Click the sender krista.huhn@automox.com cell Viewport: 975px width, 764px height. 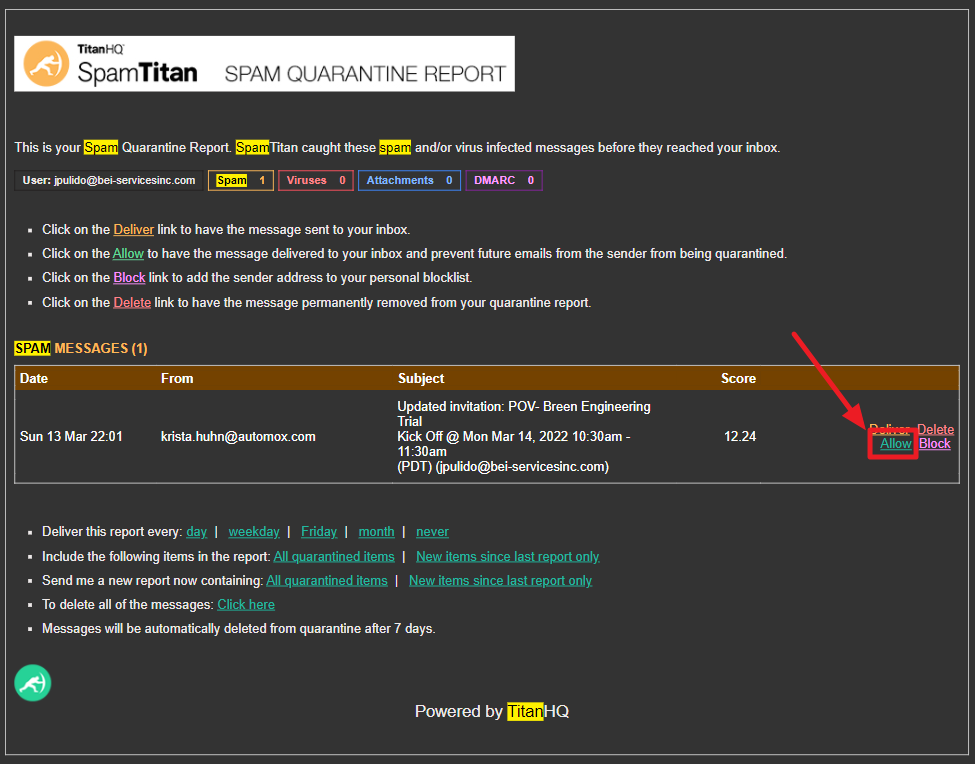[x=238, y=436]
